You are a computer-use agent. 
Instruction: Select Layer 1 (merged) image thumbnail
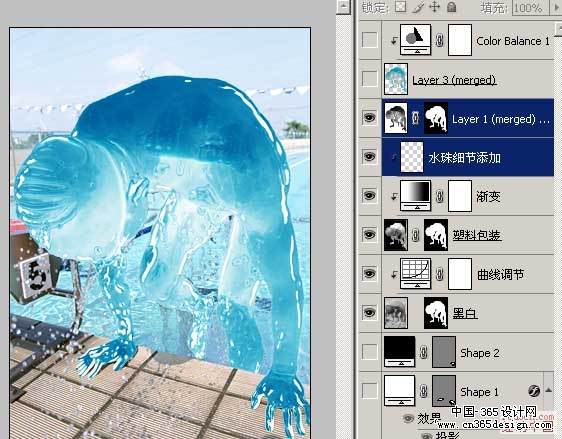(396, 118)
